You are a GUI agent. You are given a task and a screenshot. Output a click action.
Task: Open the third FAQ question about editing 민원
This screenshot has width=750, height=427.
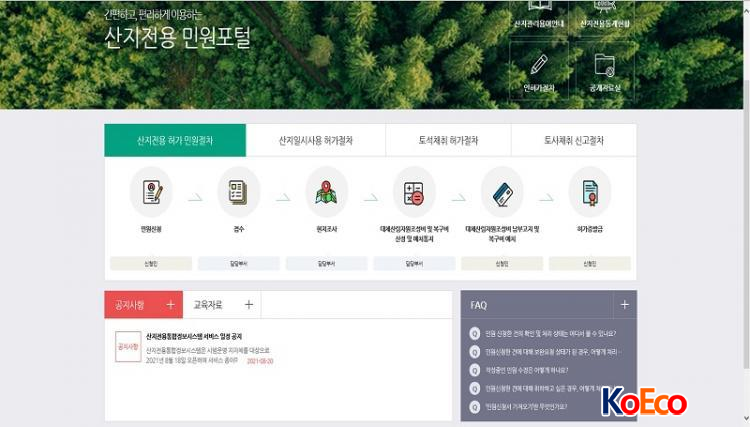click(x=526, y=370)
